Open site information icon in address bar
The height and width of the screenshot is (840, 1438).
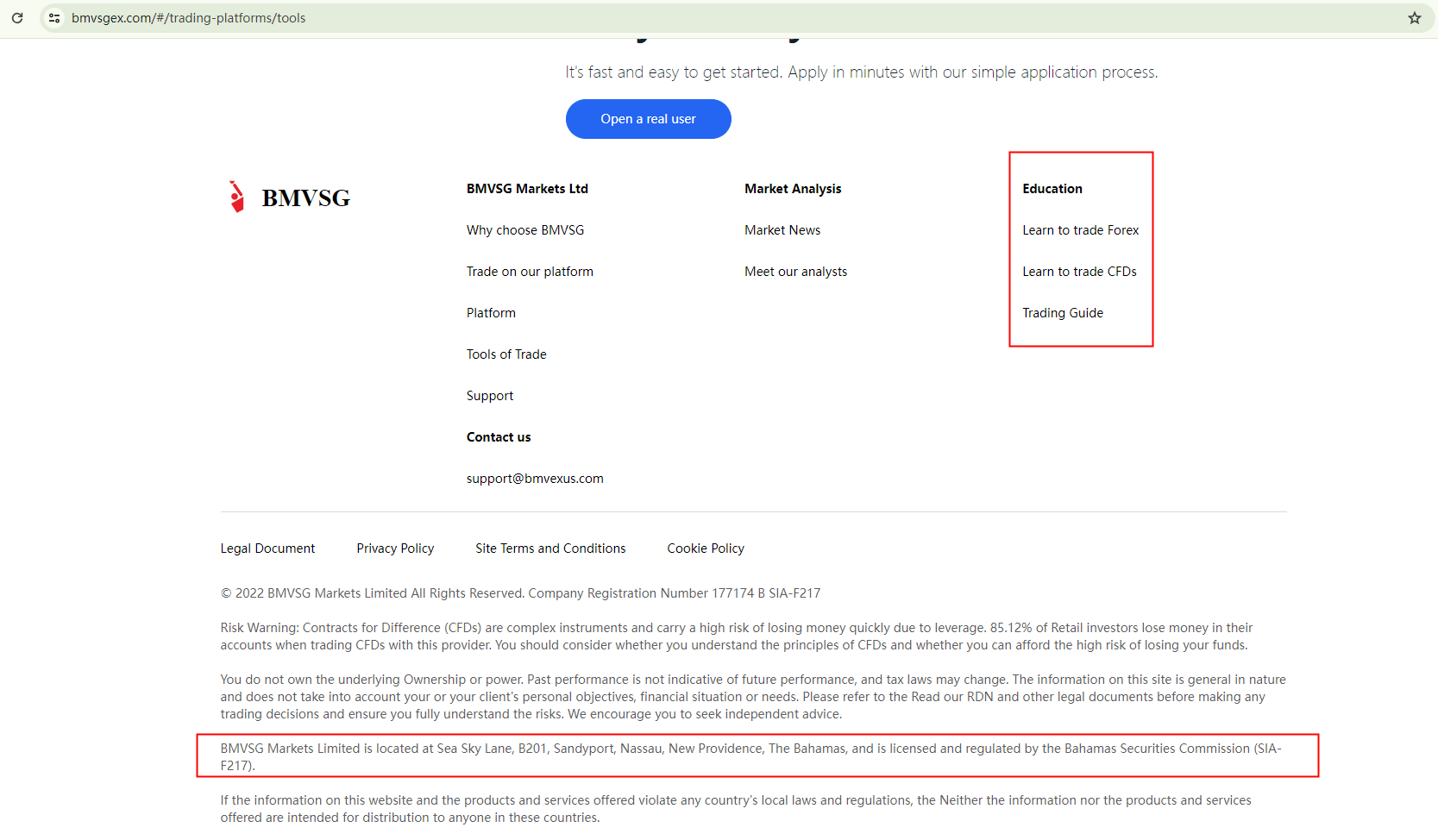tap(54, 18)
